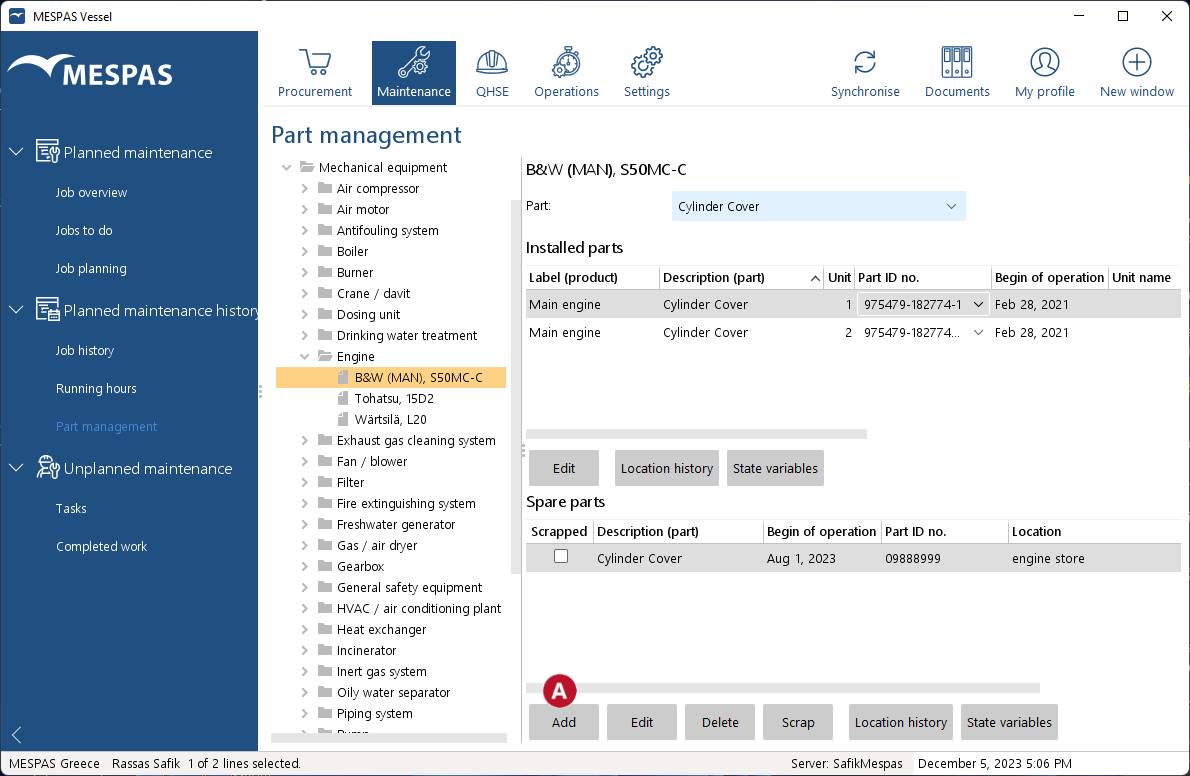Click the Boiler folder icon
The height and width of the screenshot is (776, 1190).
[325, 251]
